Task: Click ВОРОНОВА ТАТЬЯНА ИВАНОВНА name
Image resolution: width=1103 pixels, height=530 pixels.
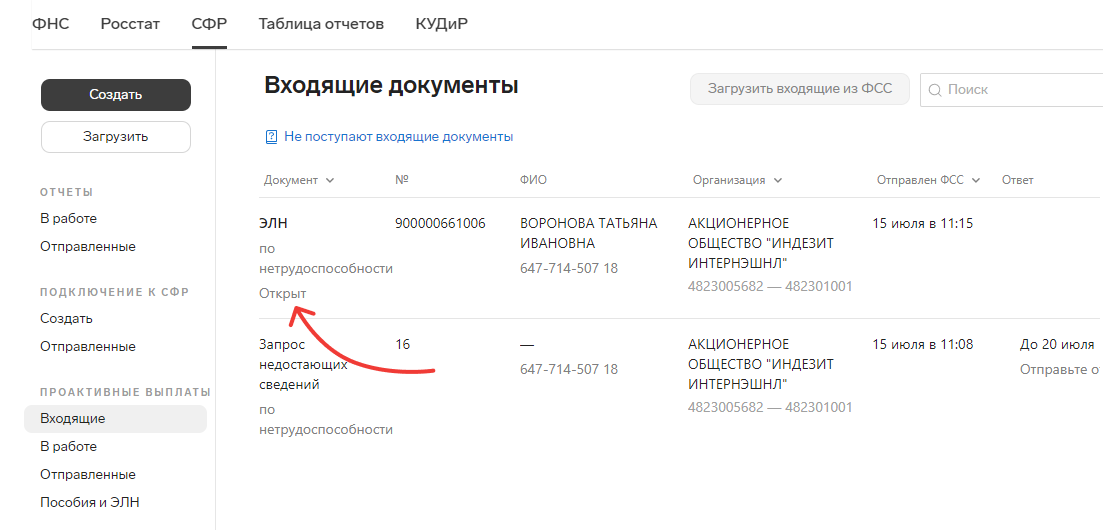Action: 589,234
